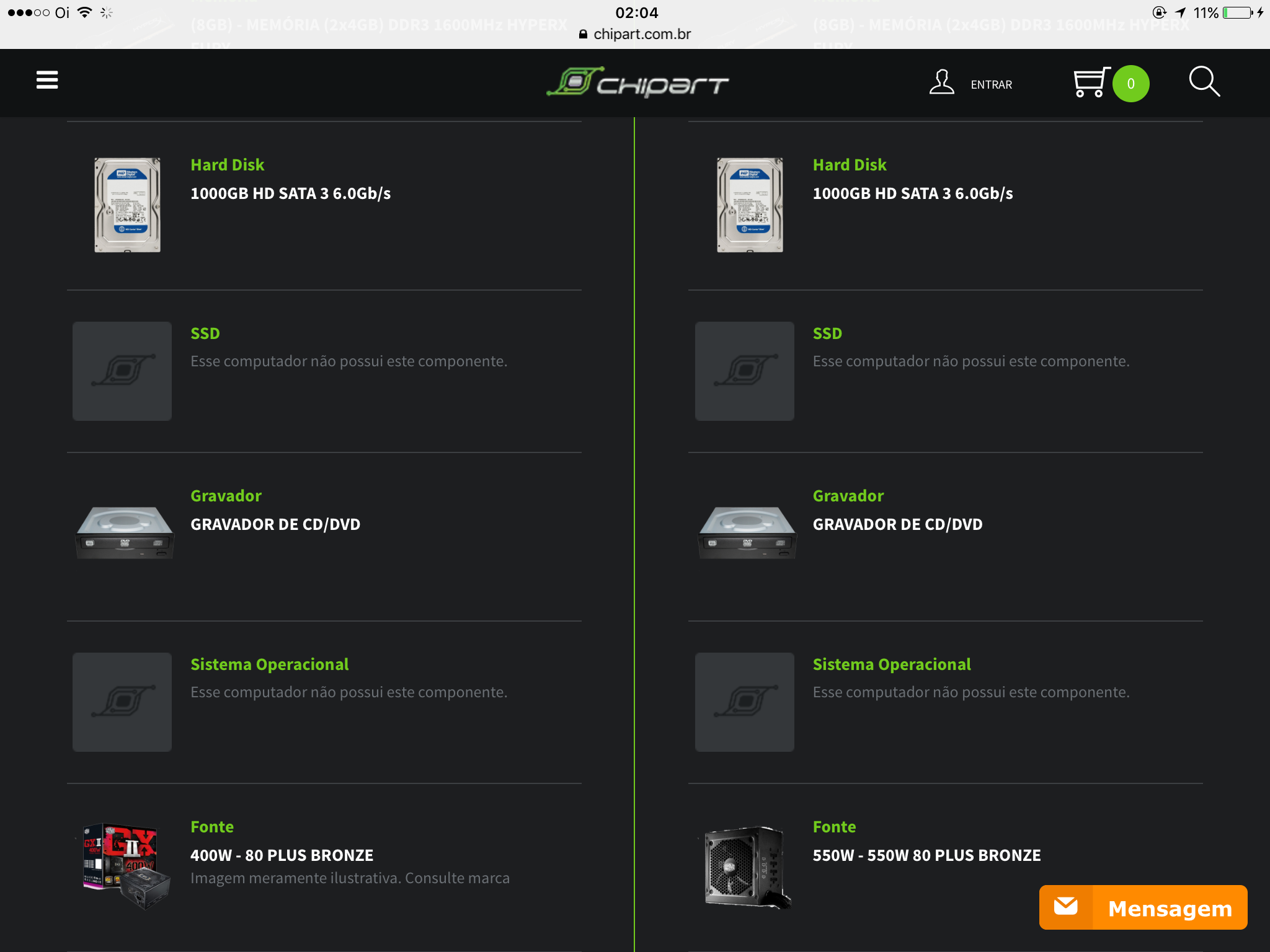Open the search magnifier icon
Screen dimensions: 1270x952
coord(1204,82)
